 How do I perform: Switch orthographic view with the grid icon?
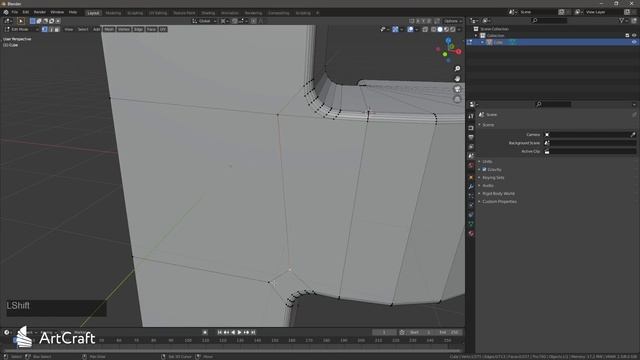pos(457,99)
